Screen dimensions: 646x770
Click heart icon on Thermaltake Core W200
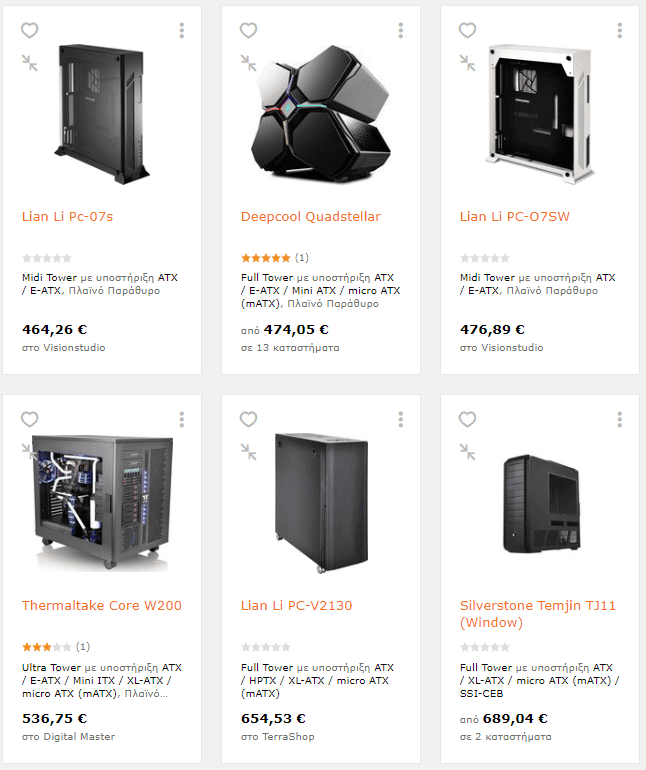tap(29, 419)
